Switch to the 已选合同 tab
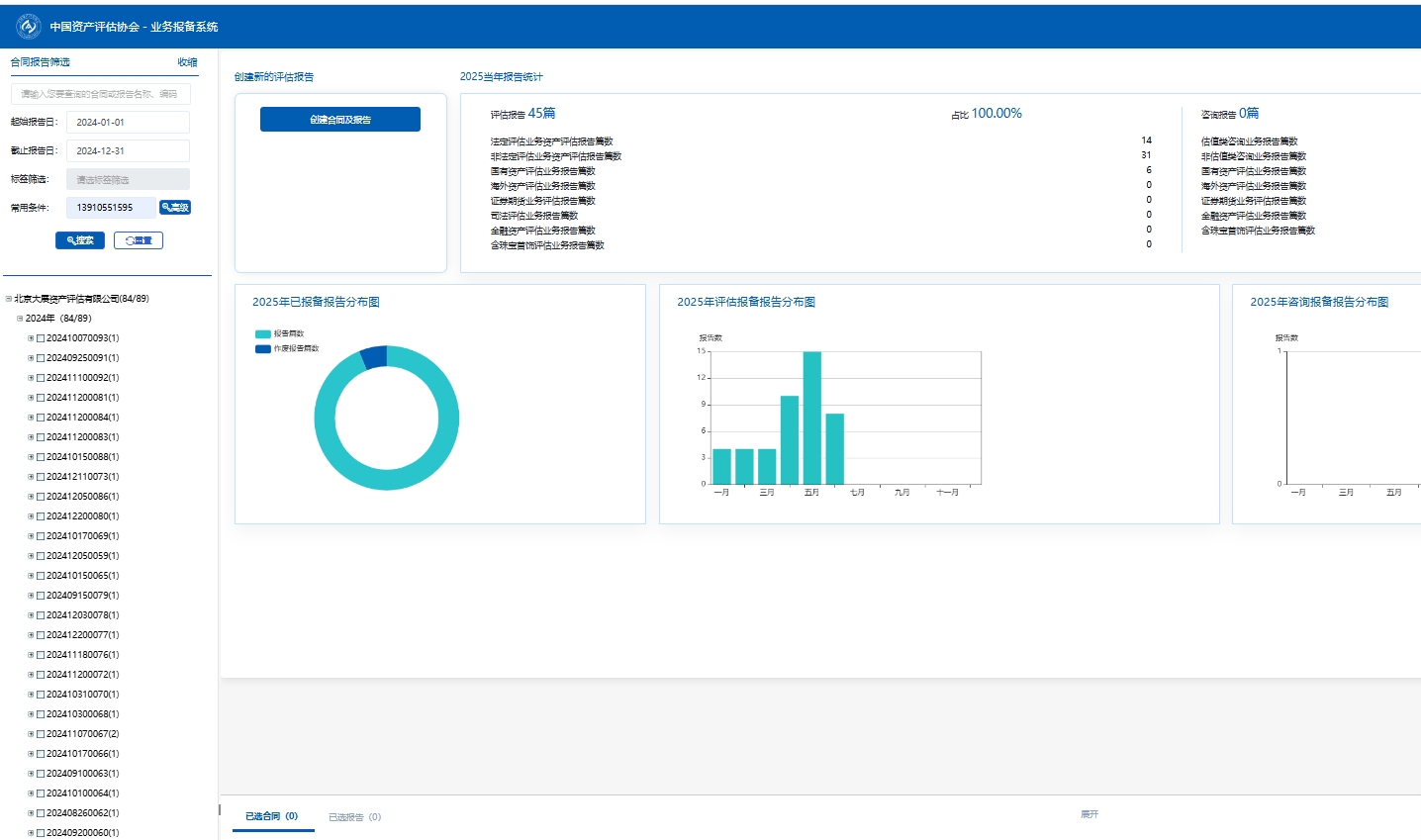The width and height of the screenshot is (1421, 840). [x=271, y=816]
